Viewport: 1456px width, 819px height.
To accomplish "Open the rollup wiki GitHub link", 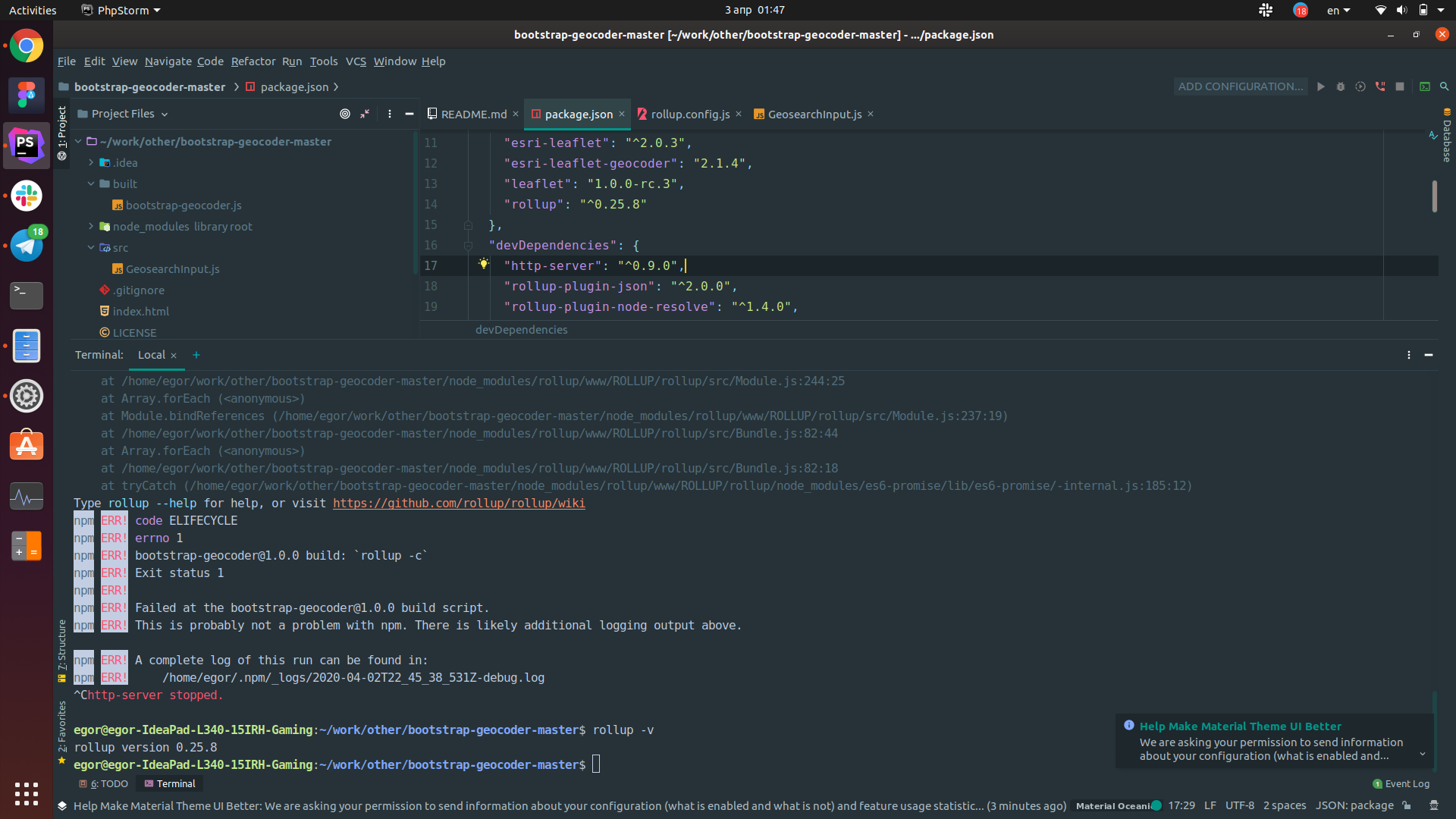I will tap(459, 503).
